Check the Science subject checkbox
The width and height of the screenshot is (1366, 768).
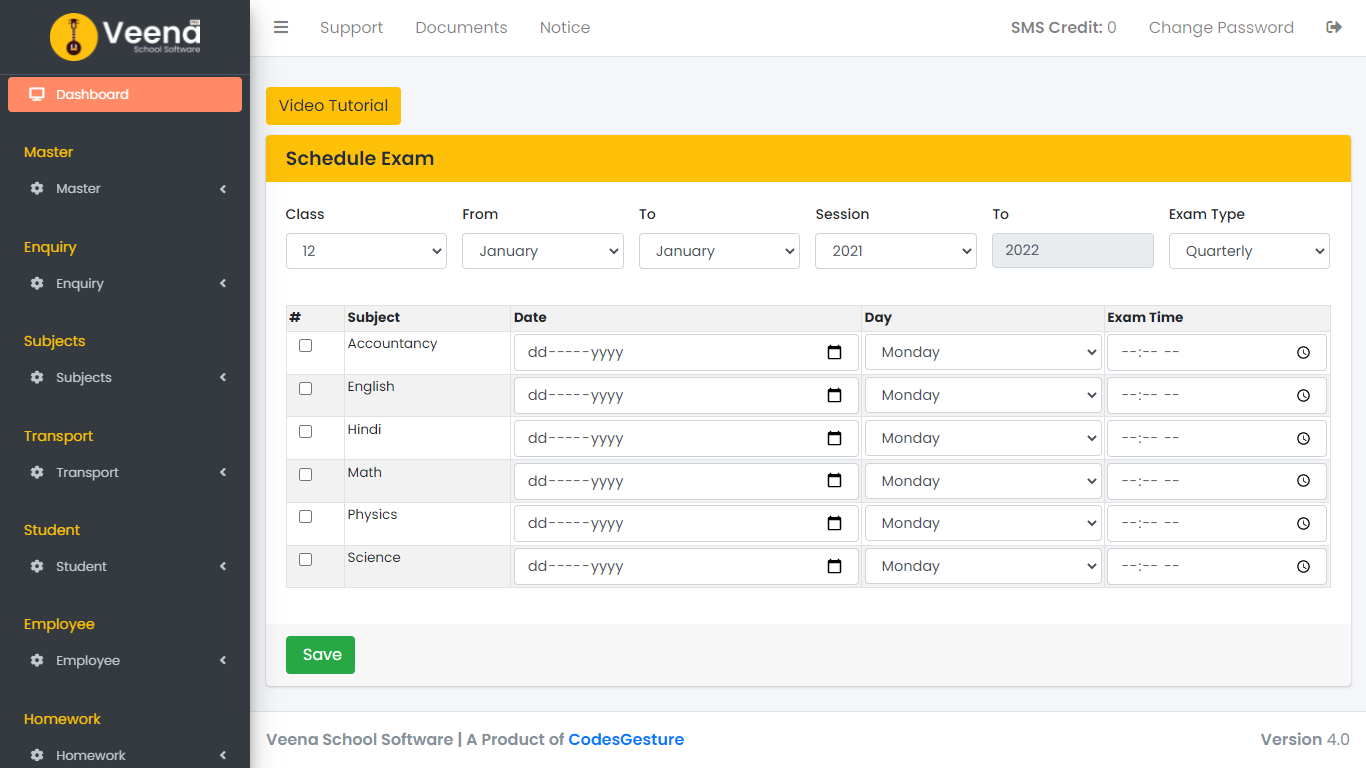(305, 559)
